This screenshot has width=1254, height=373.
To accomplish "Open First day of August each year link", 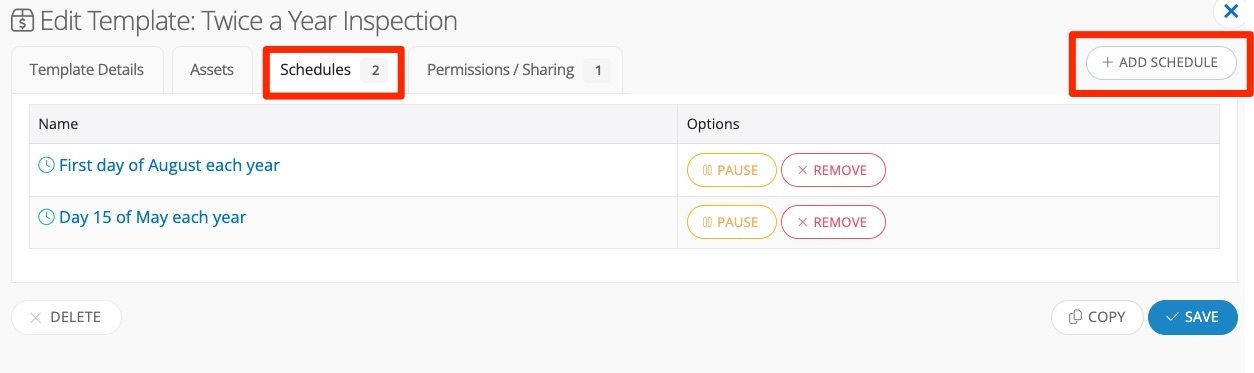I will [169, 165].
